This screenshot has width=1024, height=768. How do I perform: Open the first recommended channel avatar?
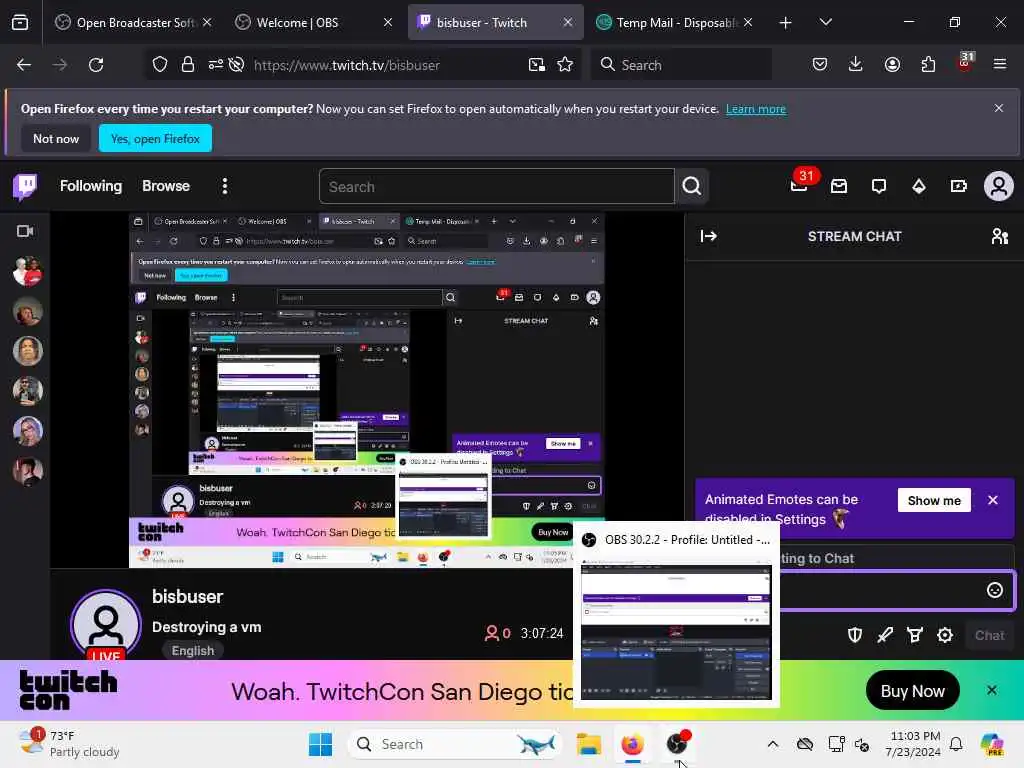click(x=28, y=271)
